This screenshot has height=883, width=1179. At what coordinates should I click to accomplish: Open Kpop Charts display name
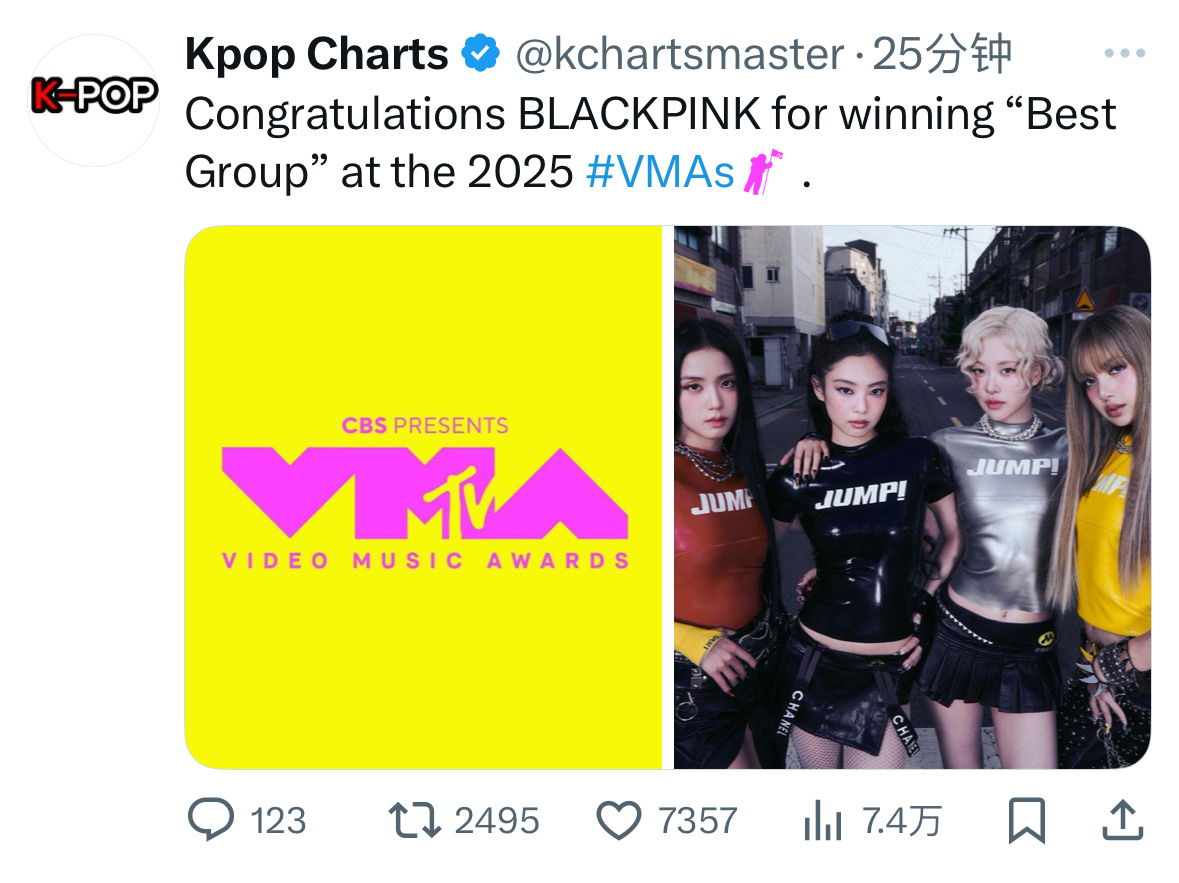[x=317, y=54]
